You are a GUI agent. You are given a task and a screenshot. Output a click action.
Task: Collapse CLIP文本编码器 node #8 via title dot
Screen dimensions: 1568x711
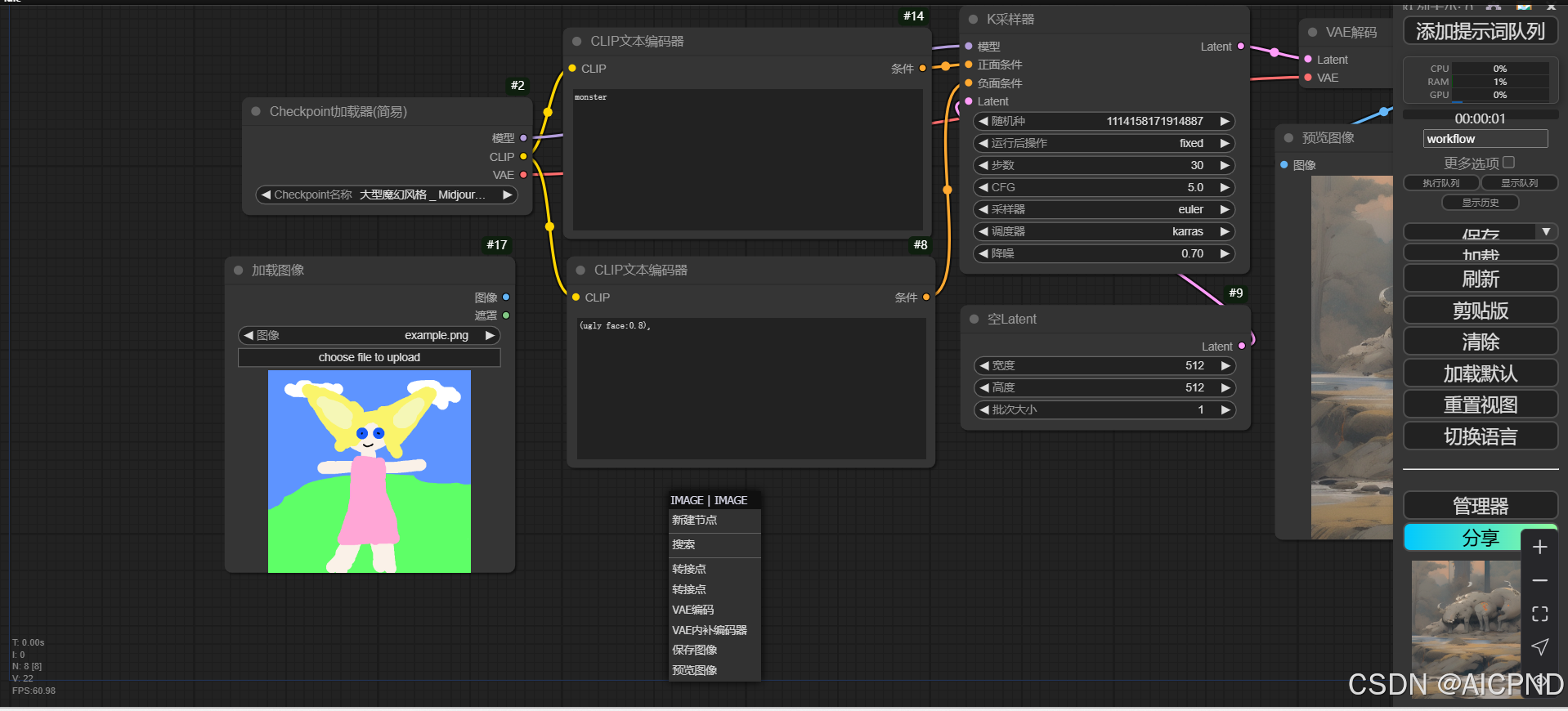pyautogui.click(x=580, y=270)
